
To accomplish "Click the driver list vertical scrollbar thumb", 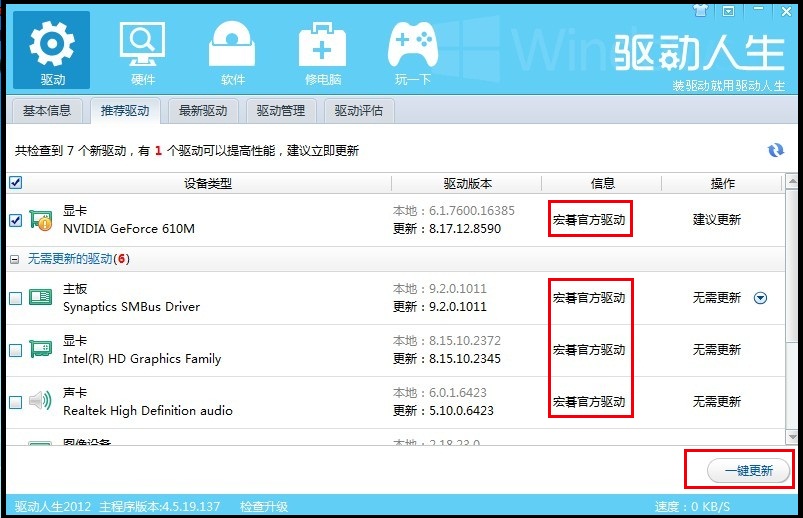I will click(x=792, y=266).
